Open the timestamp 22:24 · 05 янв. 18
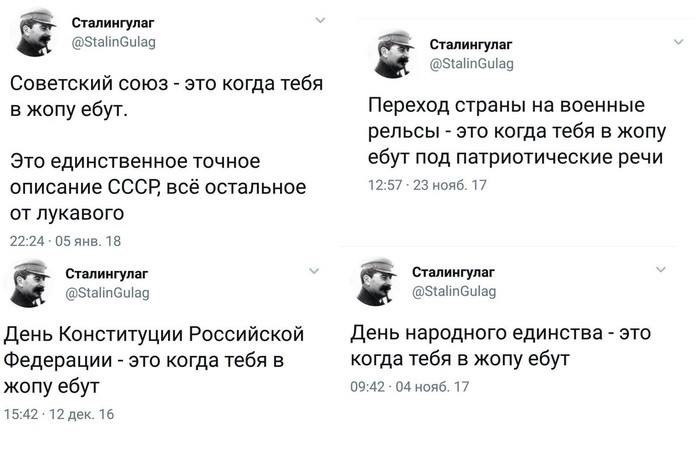 [65, 240]
